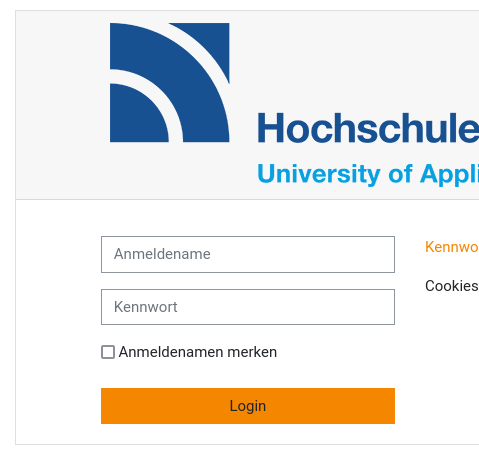479x458 pixels.
Task: Click the word Login on the button
Action: click(x=248, y=406)
